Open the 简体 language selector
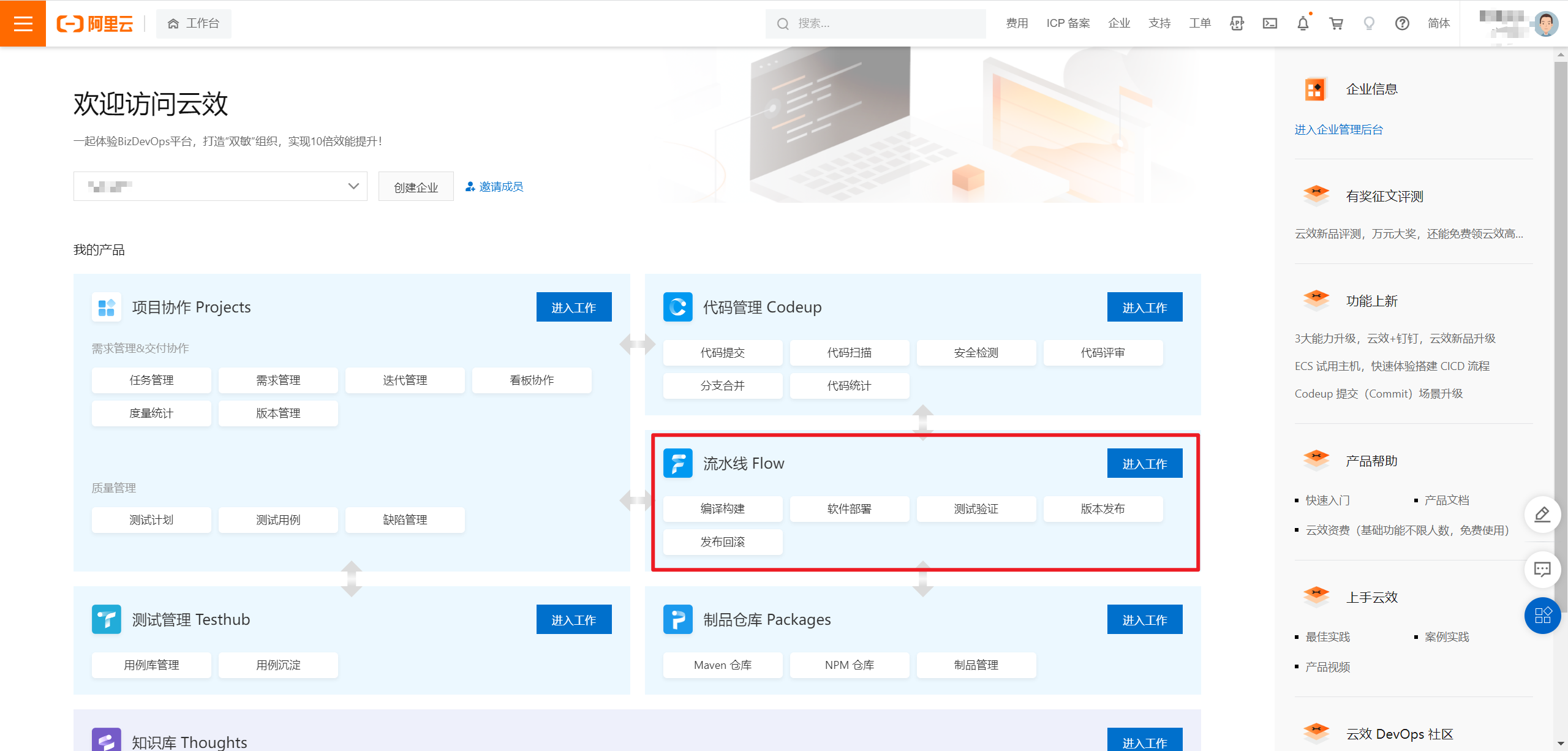Viewport: 1568px width, 751px height. coord(1438,23)
